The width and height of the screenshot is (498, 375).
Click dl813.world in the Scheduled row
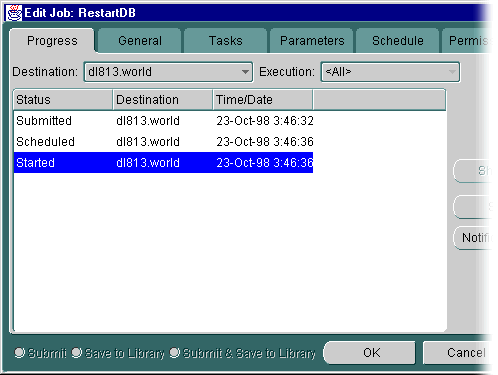[148, 142]
